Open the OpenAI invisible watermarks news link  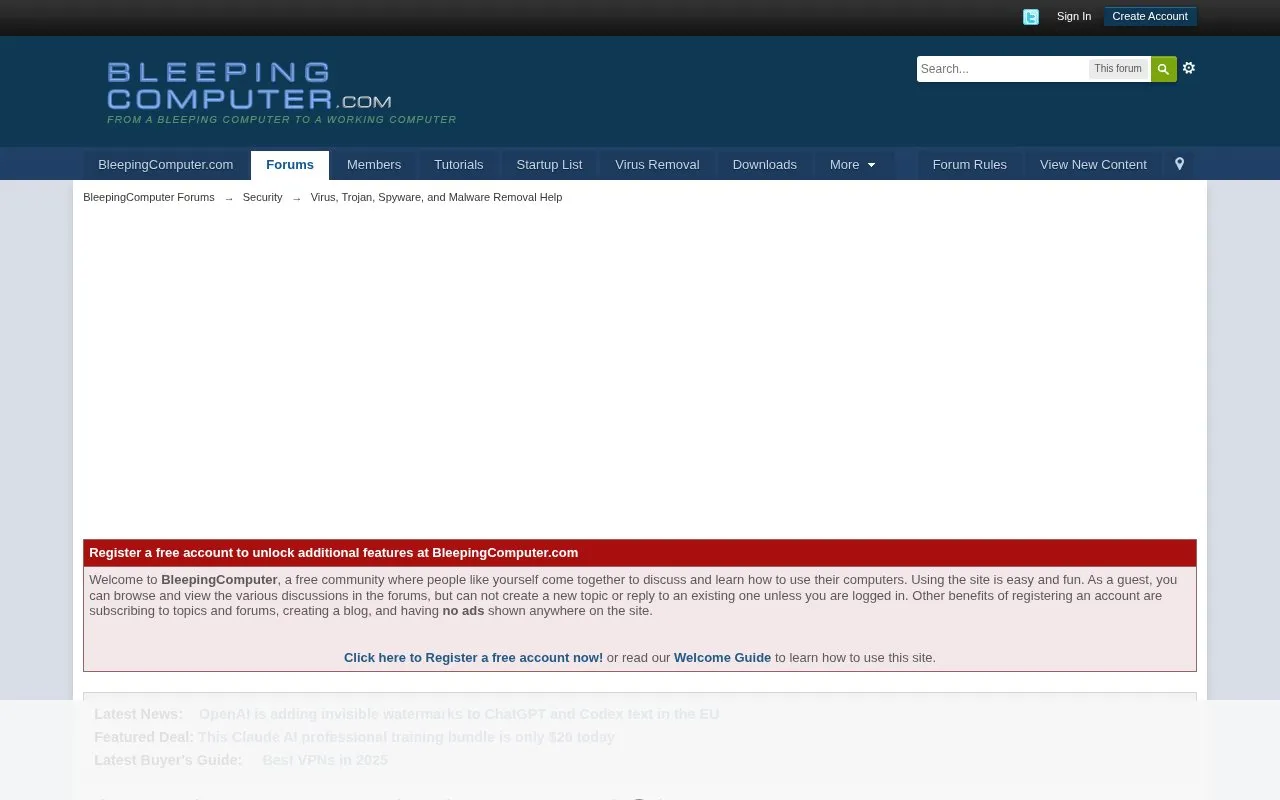(x=459, y=714)
